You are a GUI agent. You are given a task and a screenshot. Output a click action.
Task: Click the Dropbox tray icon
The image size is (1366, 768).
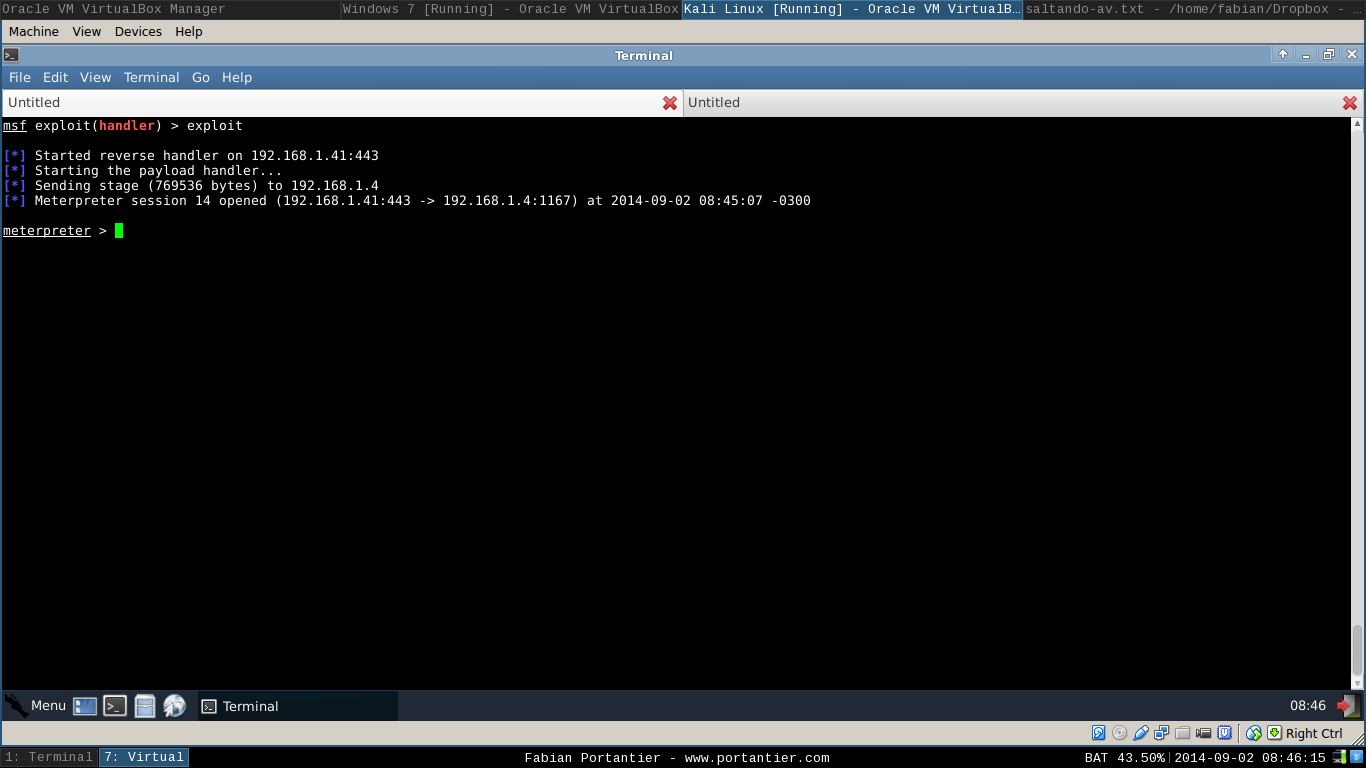(x=1356, y=757)
